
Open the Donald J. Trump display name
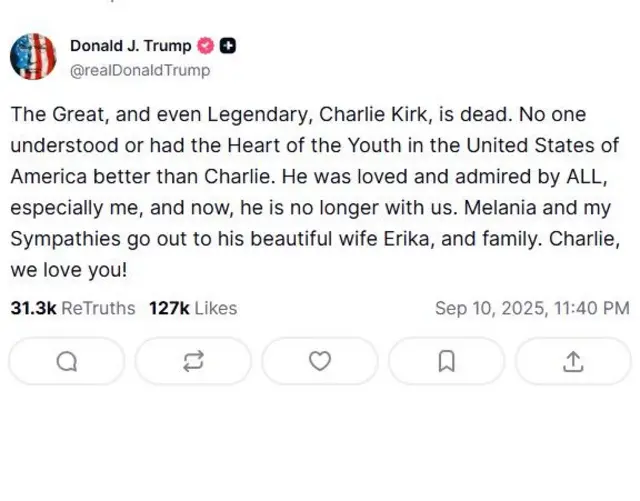[x=131, y=46]
